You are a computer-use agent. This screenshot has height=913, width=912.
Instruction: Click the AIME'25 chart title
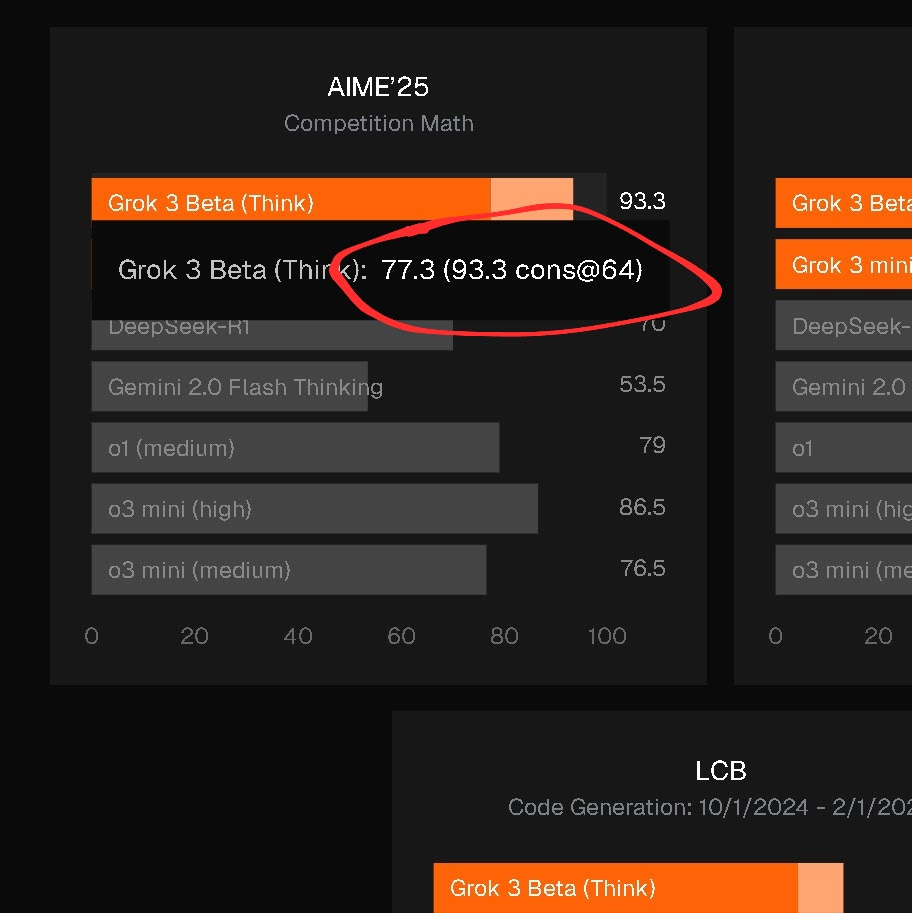(378, 87)
